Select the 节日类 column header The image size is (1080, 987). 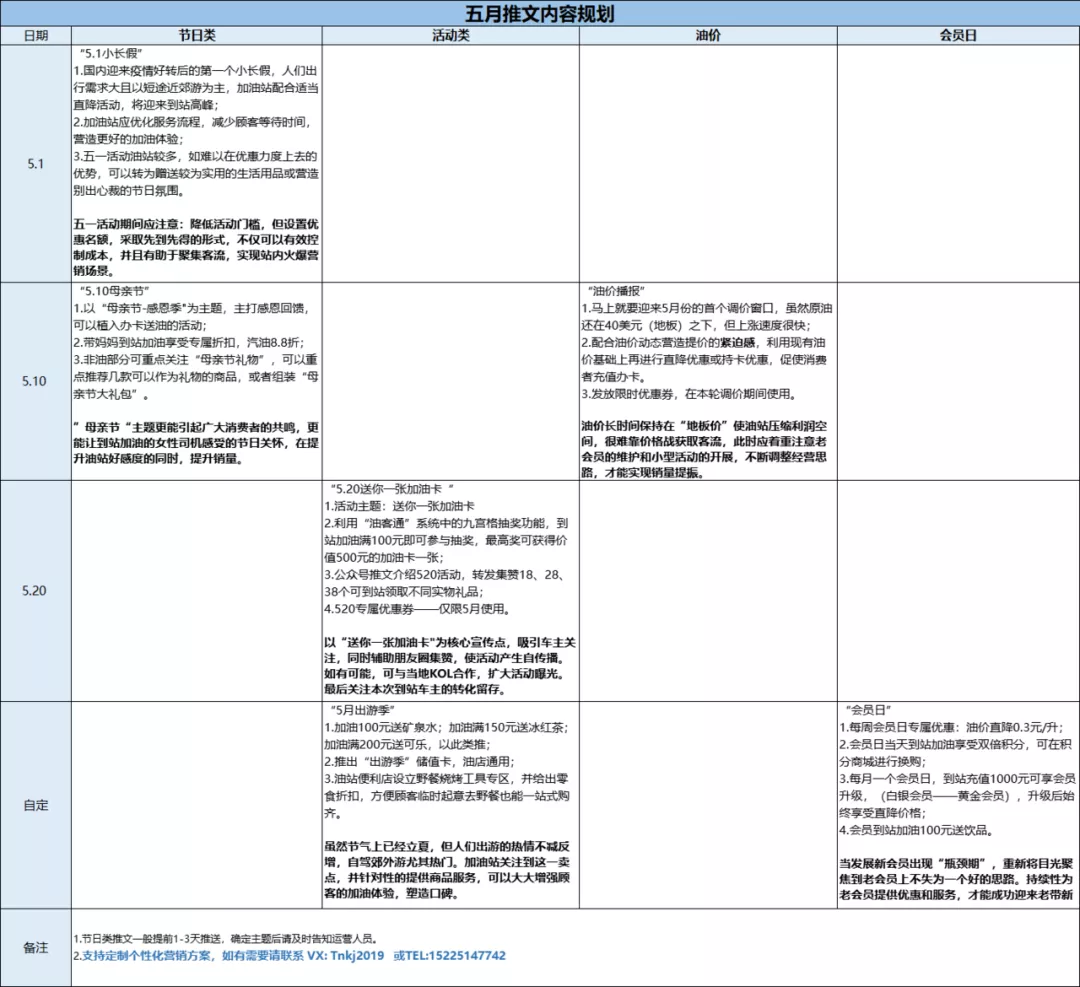[197, 35]
